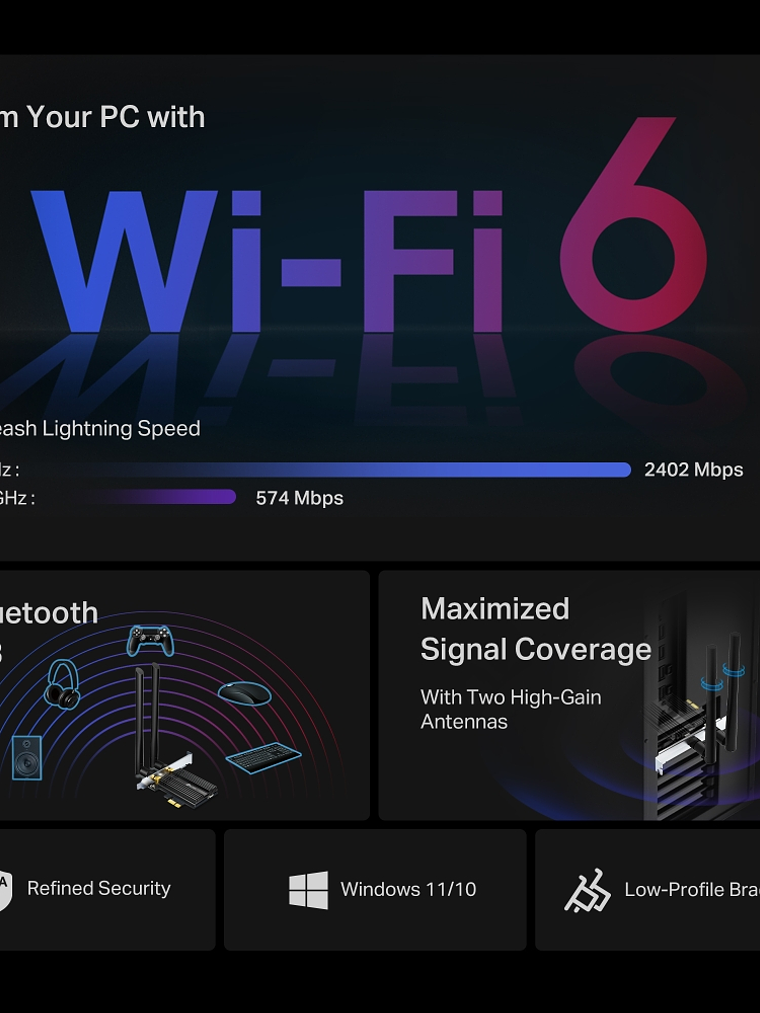Viewport: 760px width, 1013px height.
Task: Click the wireless mouse icon
Action: point(244,693)
